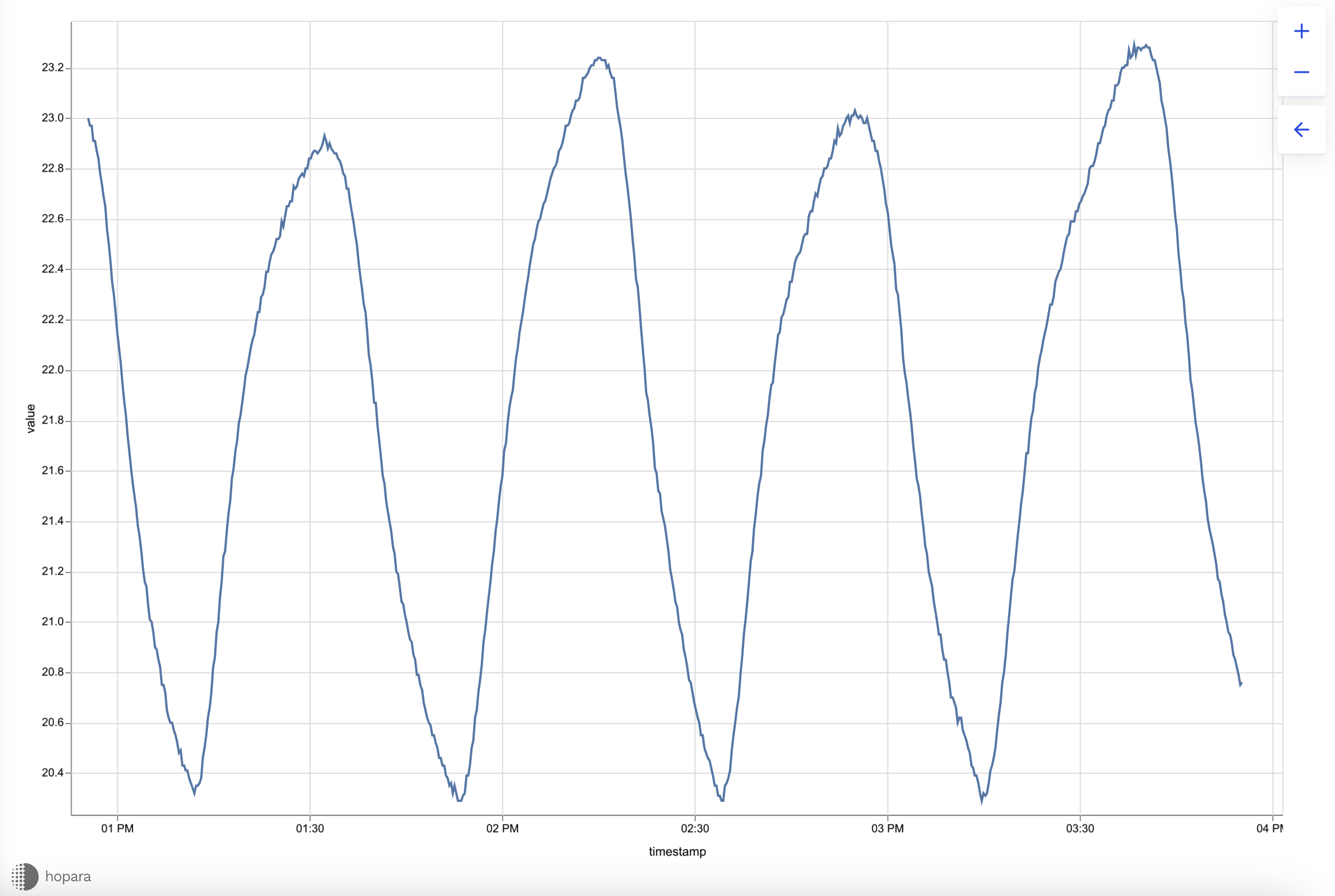Click the Hopara dotted logo icon
The width and height of the screenshot is (1335, 896).
25,876
